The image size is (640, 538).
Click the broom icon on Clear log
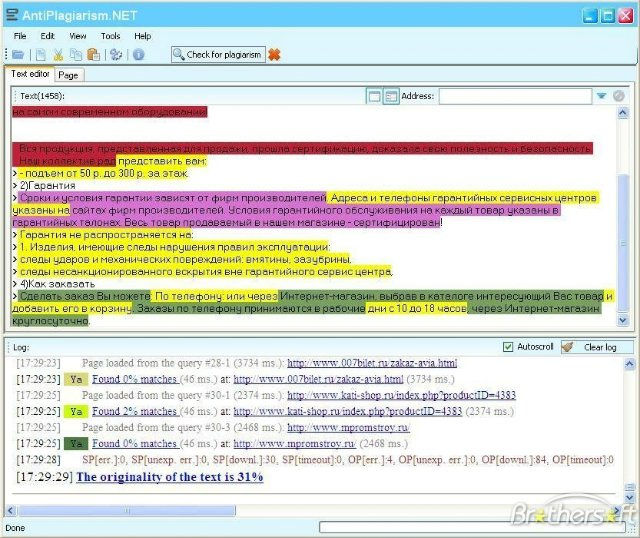[568, 347]
